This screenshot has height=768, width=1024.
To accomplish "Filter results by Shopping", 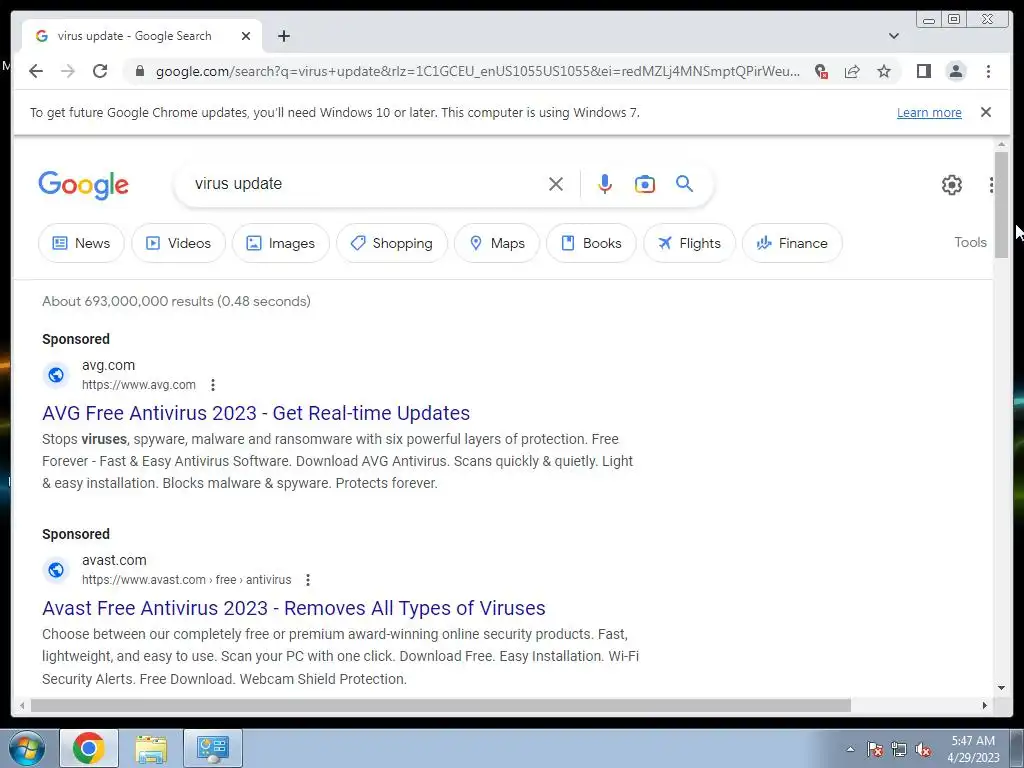I will coord(392,243).
